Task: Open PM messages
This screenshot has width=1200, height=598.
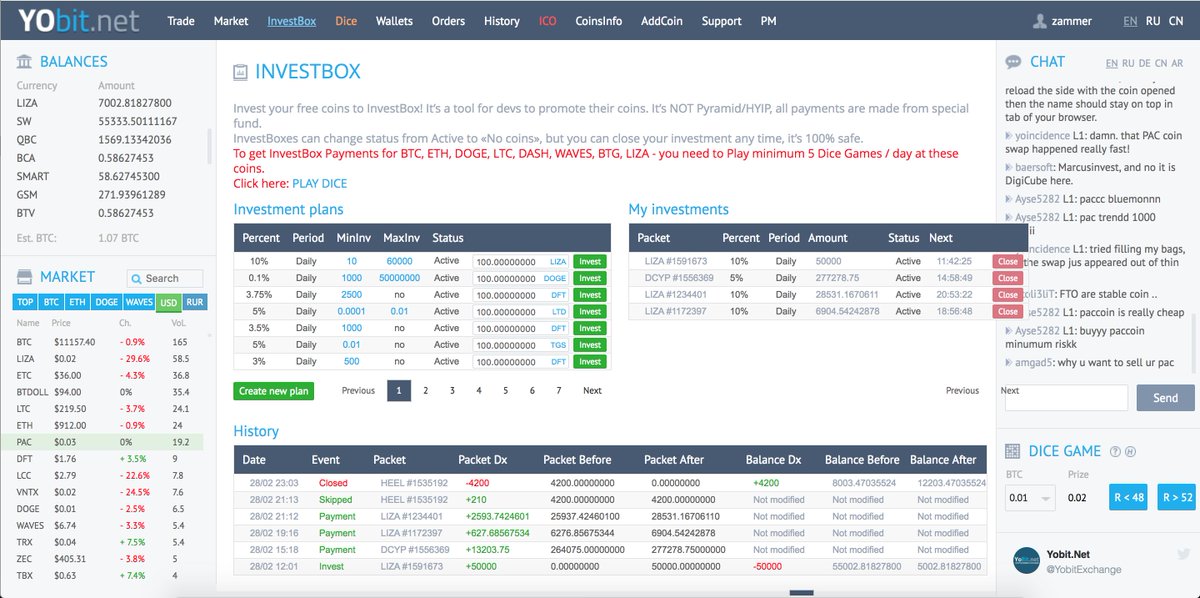Action: pyautogui.click(x=768, y=21)
